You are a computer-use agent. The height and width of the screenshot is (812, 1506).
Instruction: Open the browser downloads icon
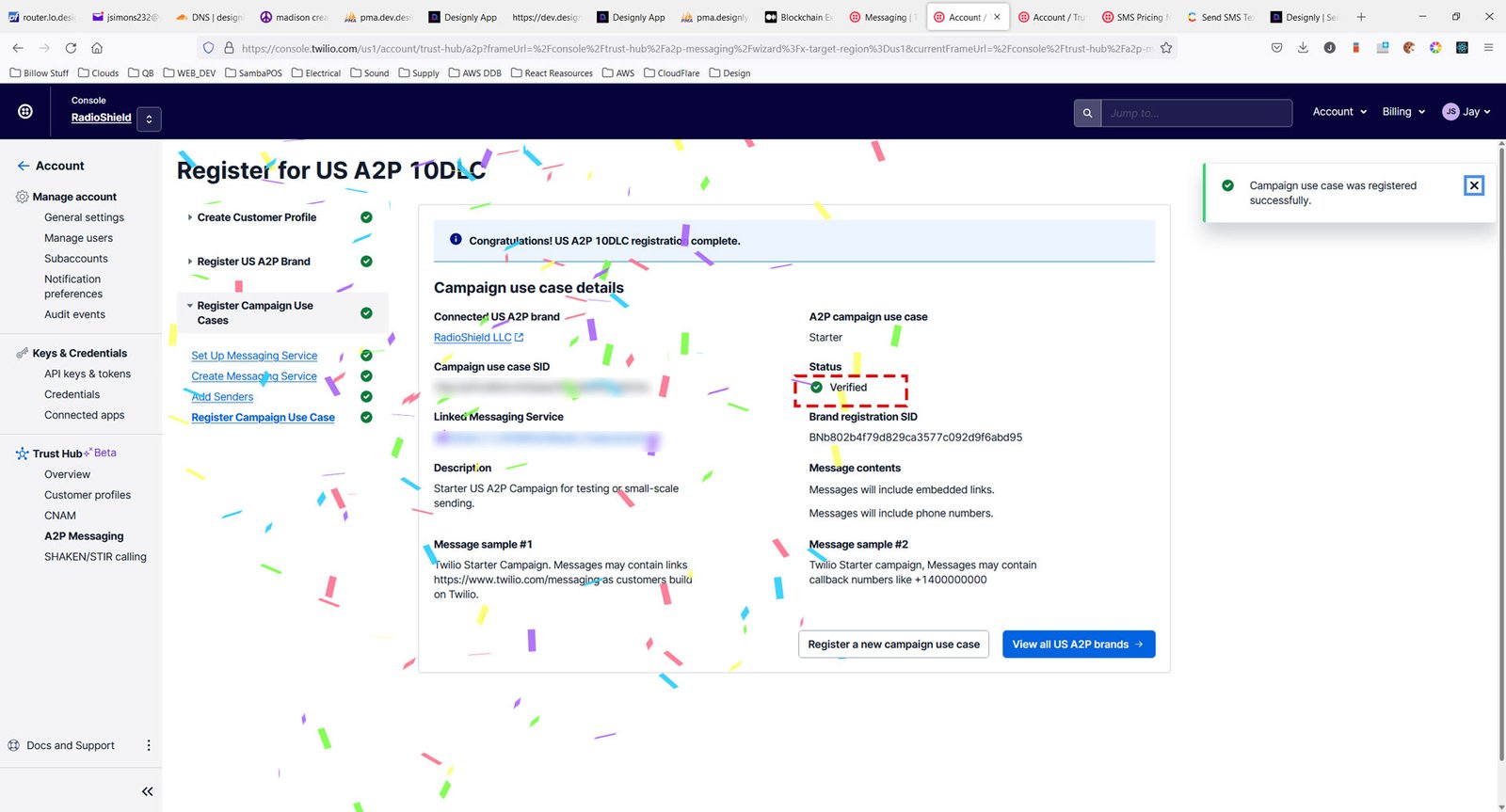(x=1303, y=48)
